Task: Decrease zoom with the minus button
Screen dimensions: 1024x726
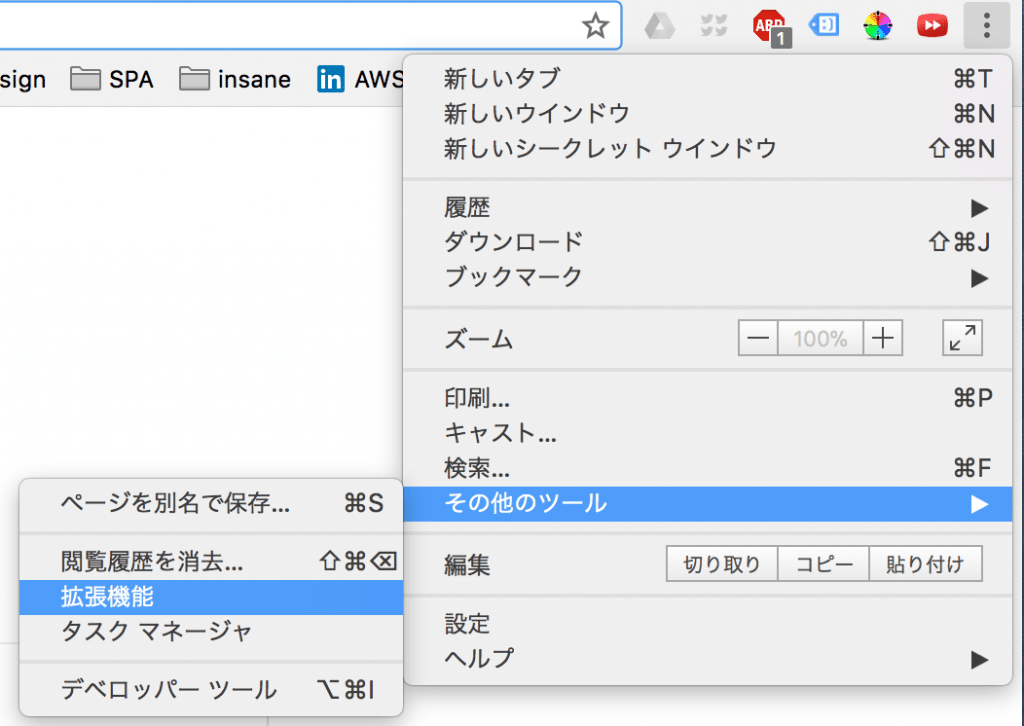Action: [x=758, y=338]
